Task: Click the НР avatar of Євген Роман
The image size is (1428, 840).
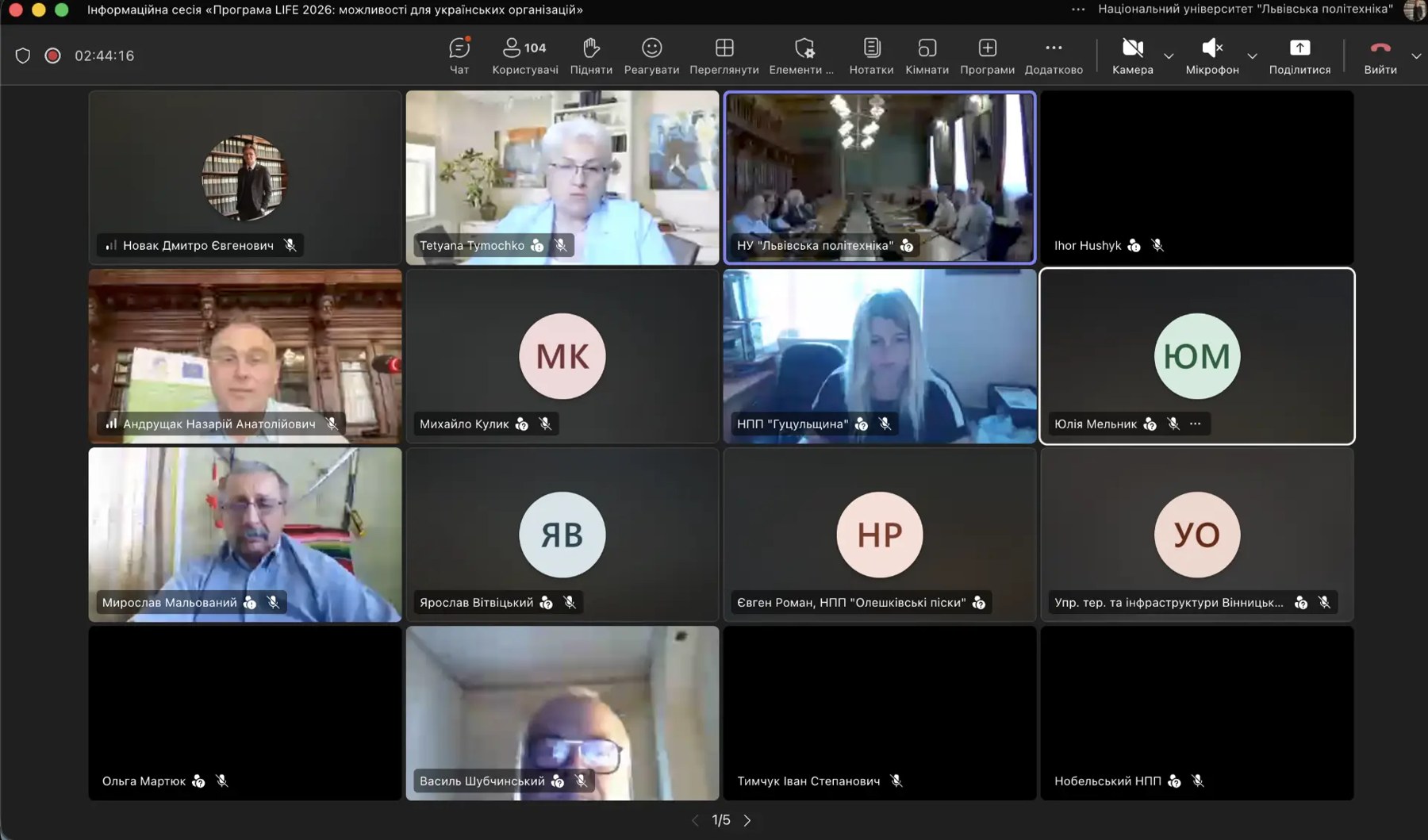Action: tap(880, 534)
